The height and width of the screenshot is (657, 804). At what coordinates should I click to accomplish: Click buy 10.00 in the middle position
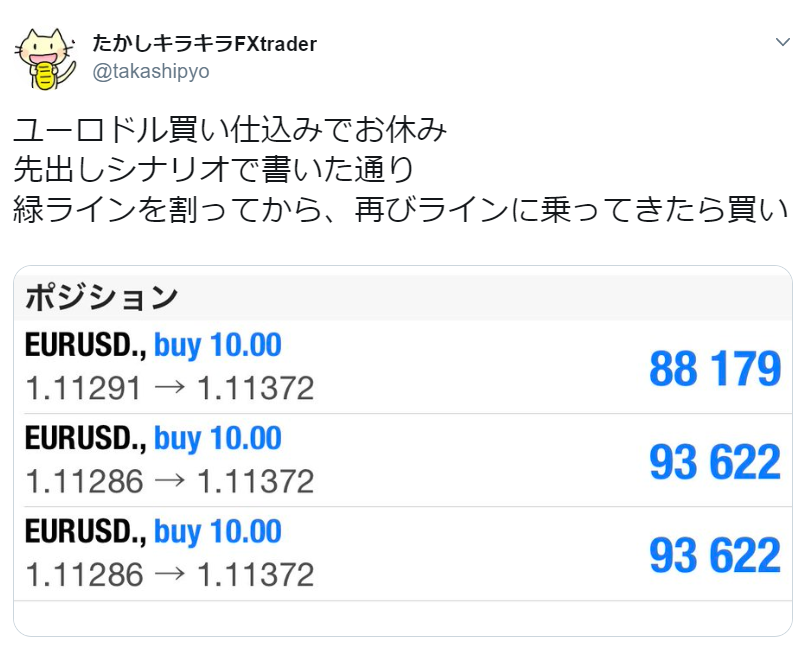click(218, 439)
